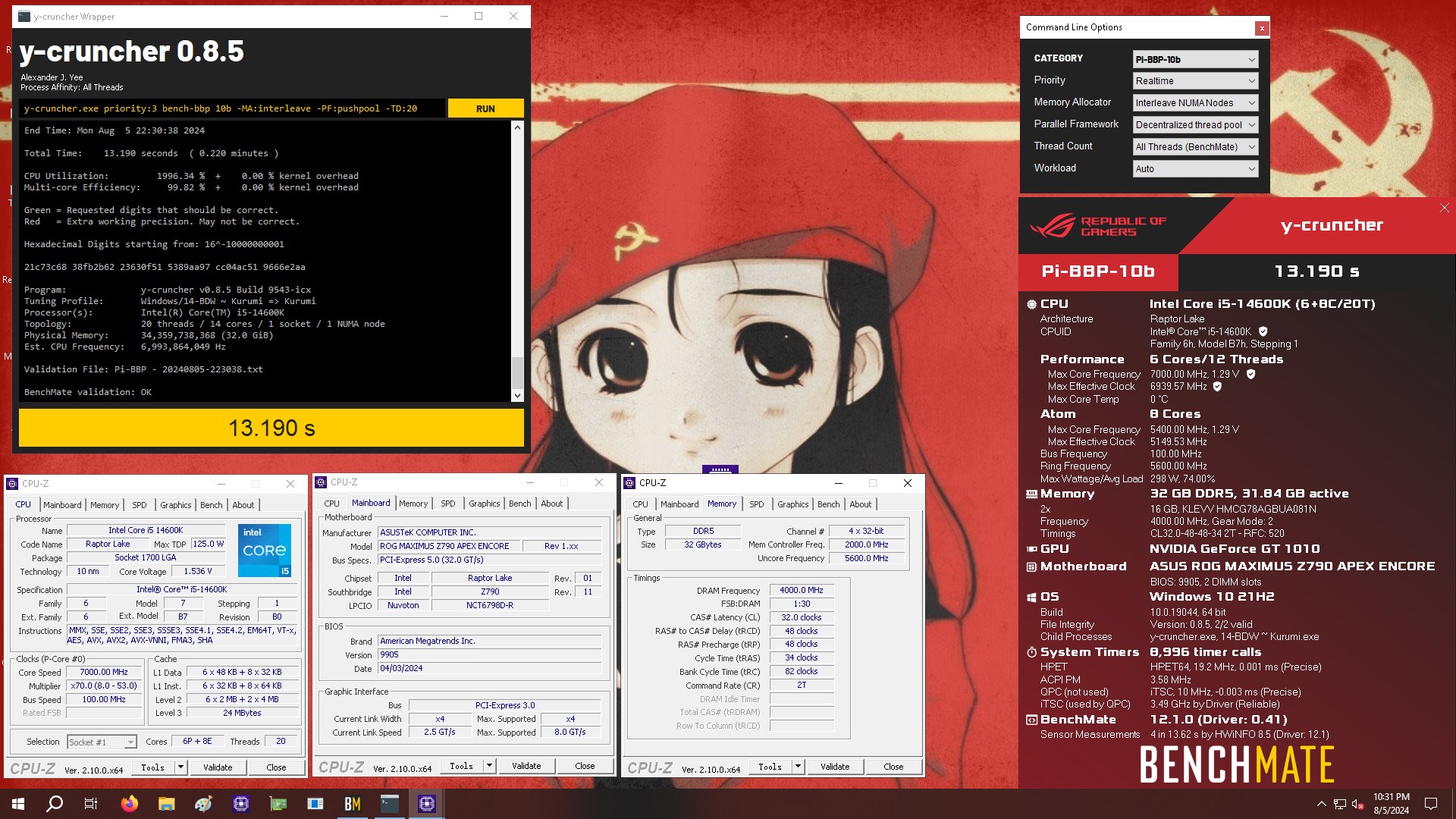Open Task View on the taskbar
This screenshot has height=819, width=1456.
[x=91, y=804]
